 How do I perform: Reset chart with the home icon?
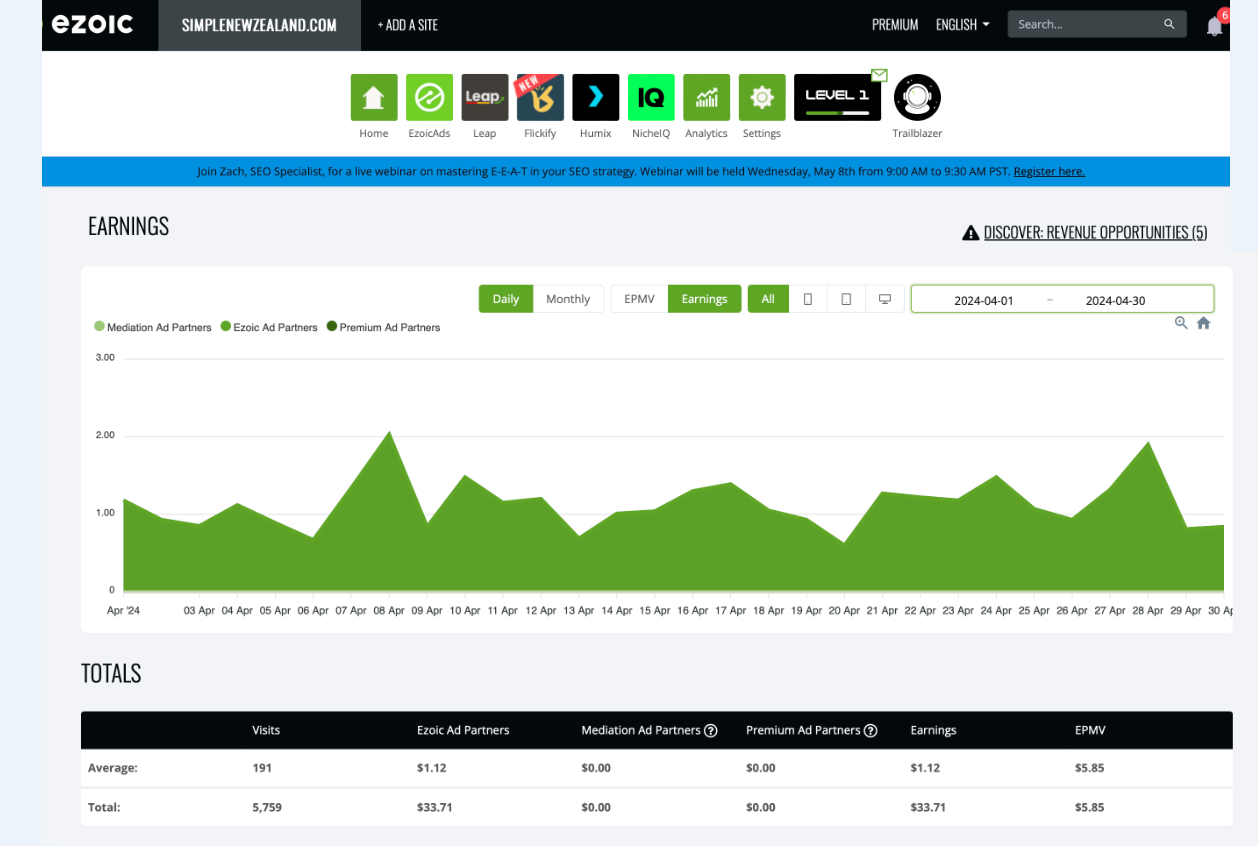pyautogui.click(x=1203, y=323)
